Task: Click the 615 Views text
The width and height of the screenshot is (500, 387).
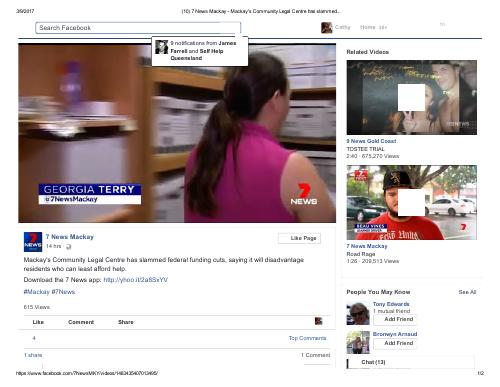Action: click(37, 307)
